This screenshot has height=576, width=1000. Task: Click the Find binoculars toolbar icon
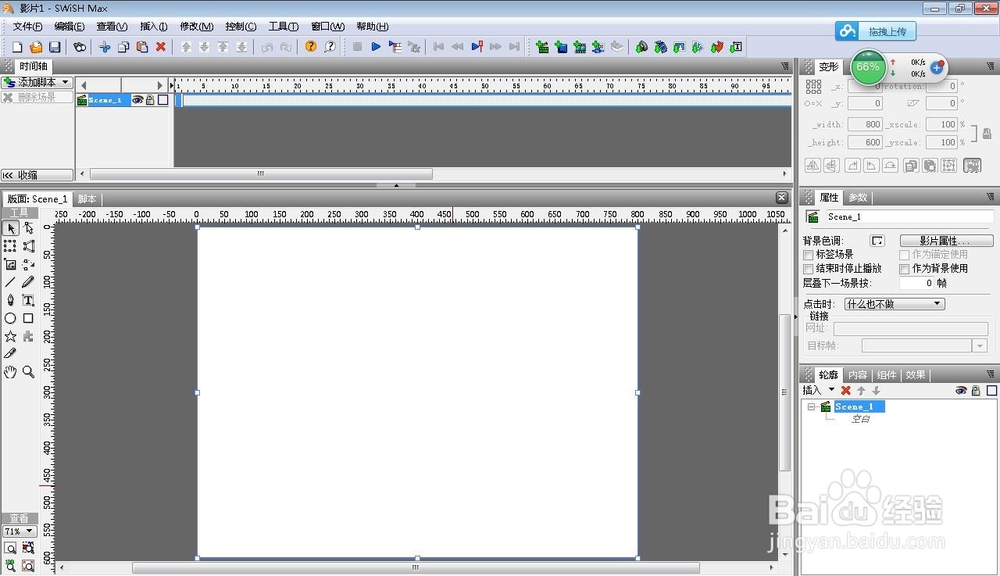(x=80, y=47)
